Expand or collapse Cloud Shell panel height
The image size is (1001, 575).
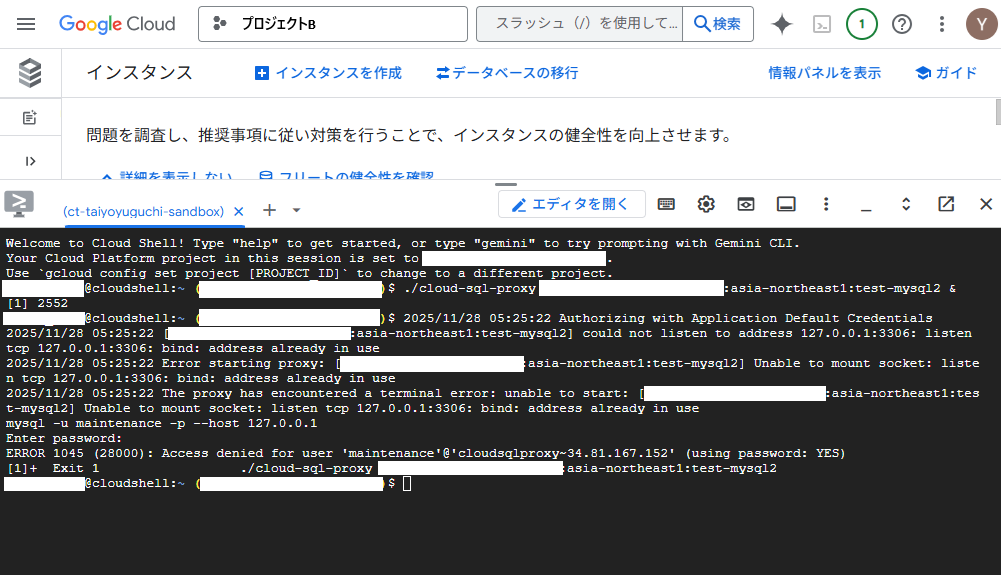[x=906, y=204]
